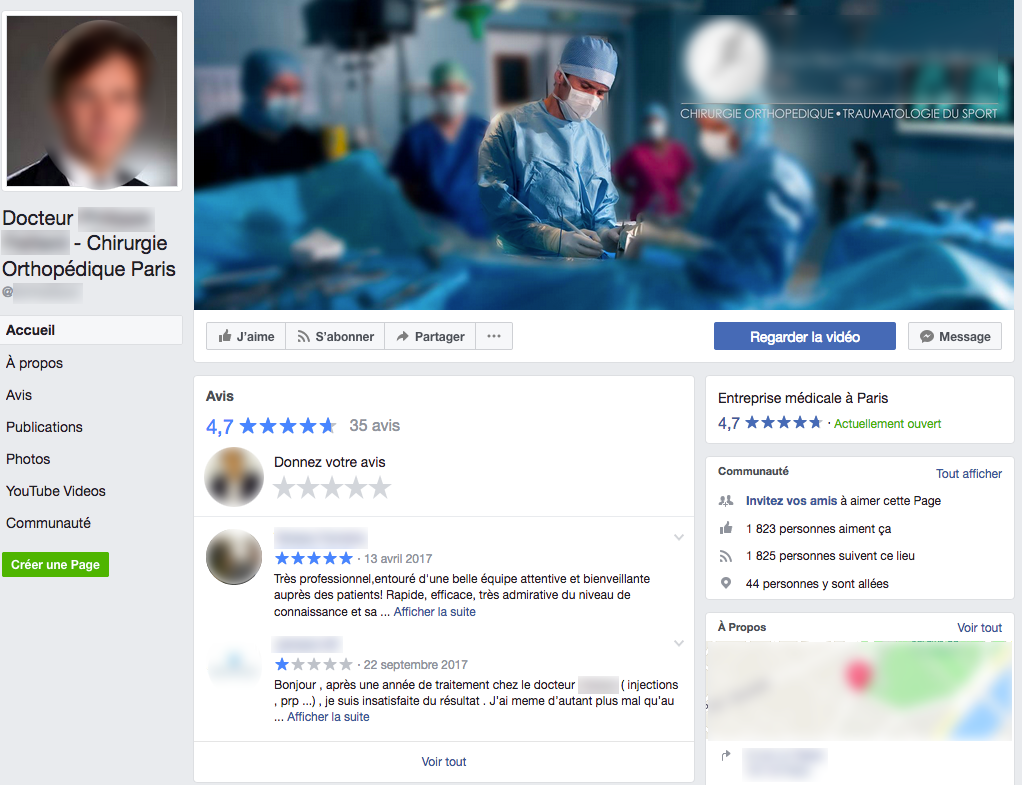Select the first star under Donnez votre avis
Screen dimensions: 1022x785
point(284,488)
